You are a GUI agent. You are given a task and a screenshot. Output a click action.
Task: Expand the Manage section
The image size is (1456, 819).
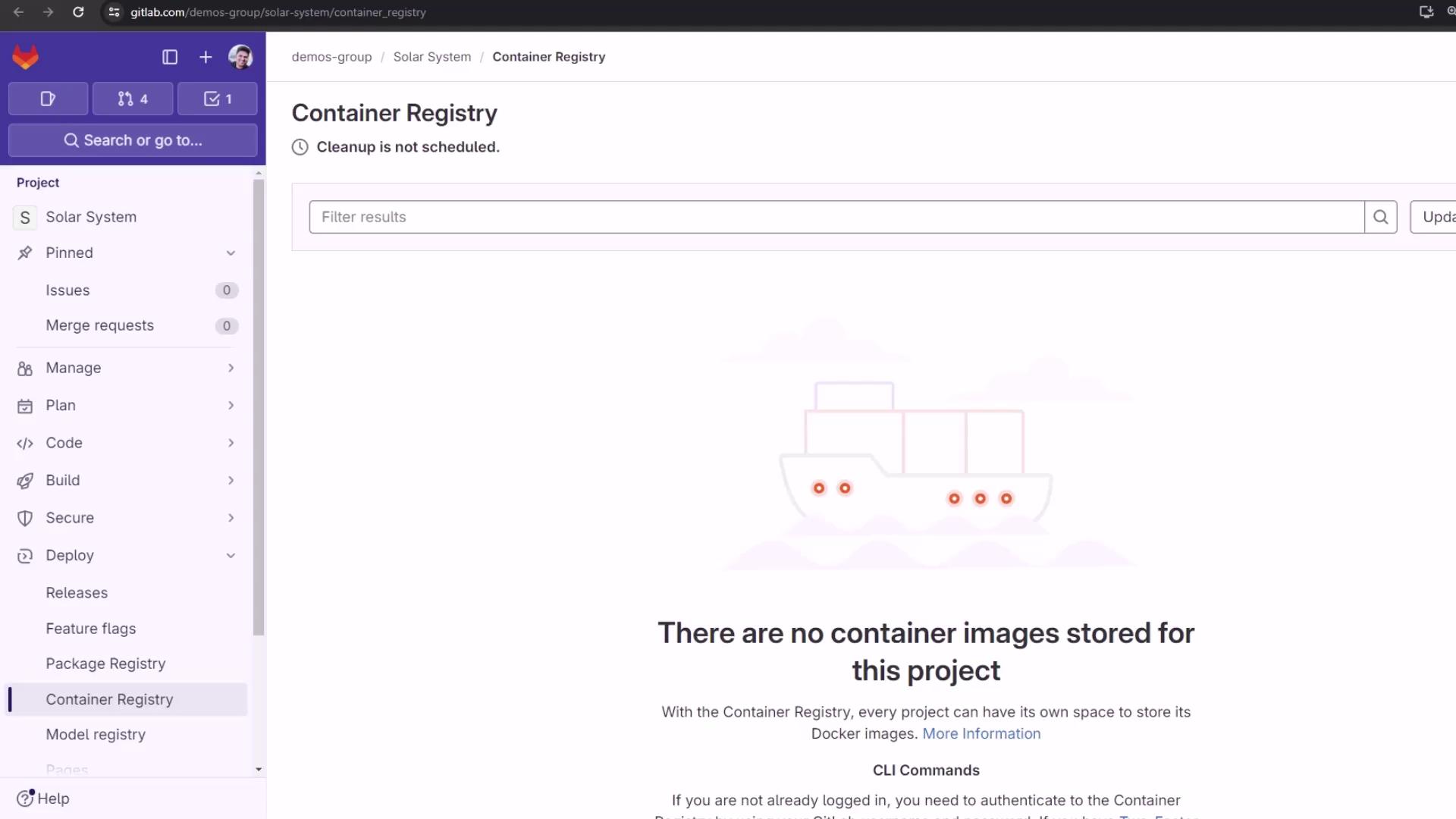[x=231, y=368]
